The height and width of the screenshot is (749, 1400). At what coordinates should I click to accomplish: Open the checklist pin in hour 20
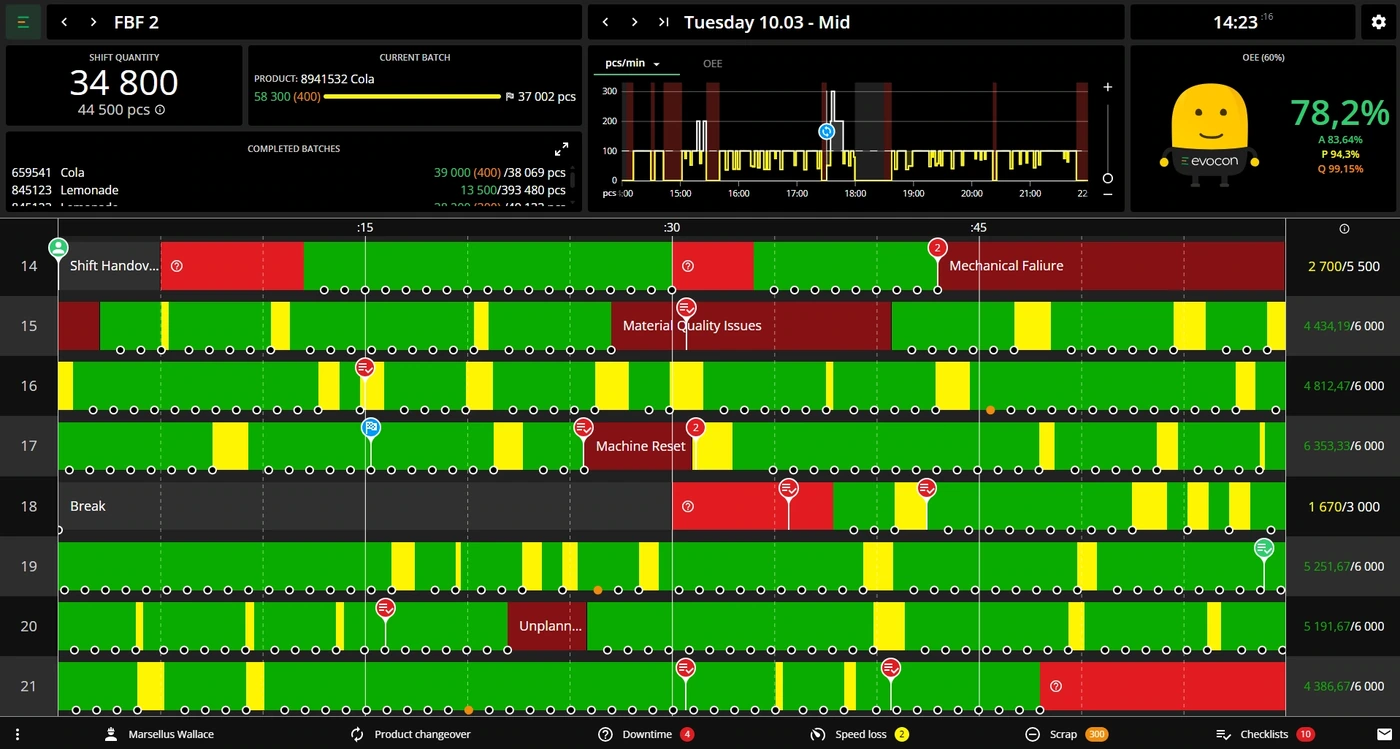point(386,608)
